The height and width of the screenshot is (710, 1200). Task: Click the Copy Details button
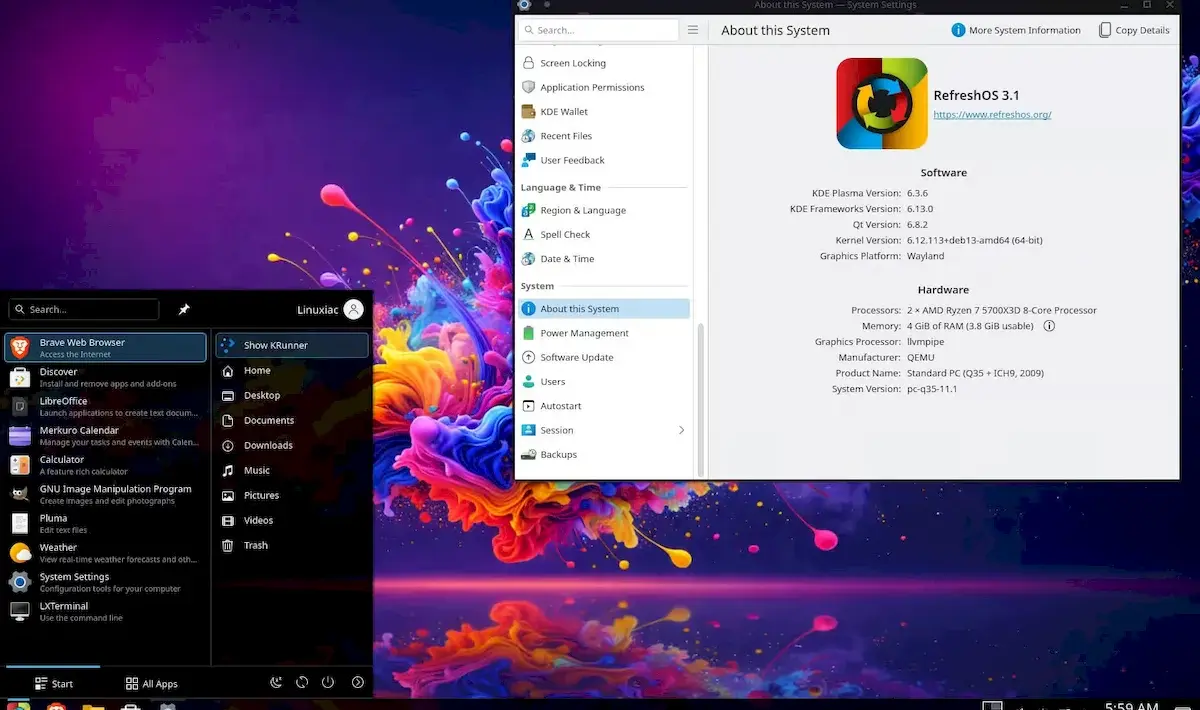tap(1134, 30)
